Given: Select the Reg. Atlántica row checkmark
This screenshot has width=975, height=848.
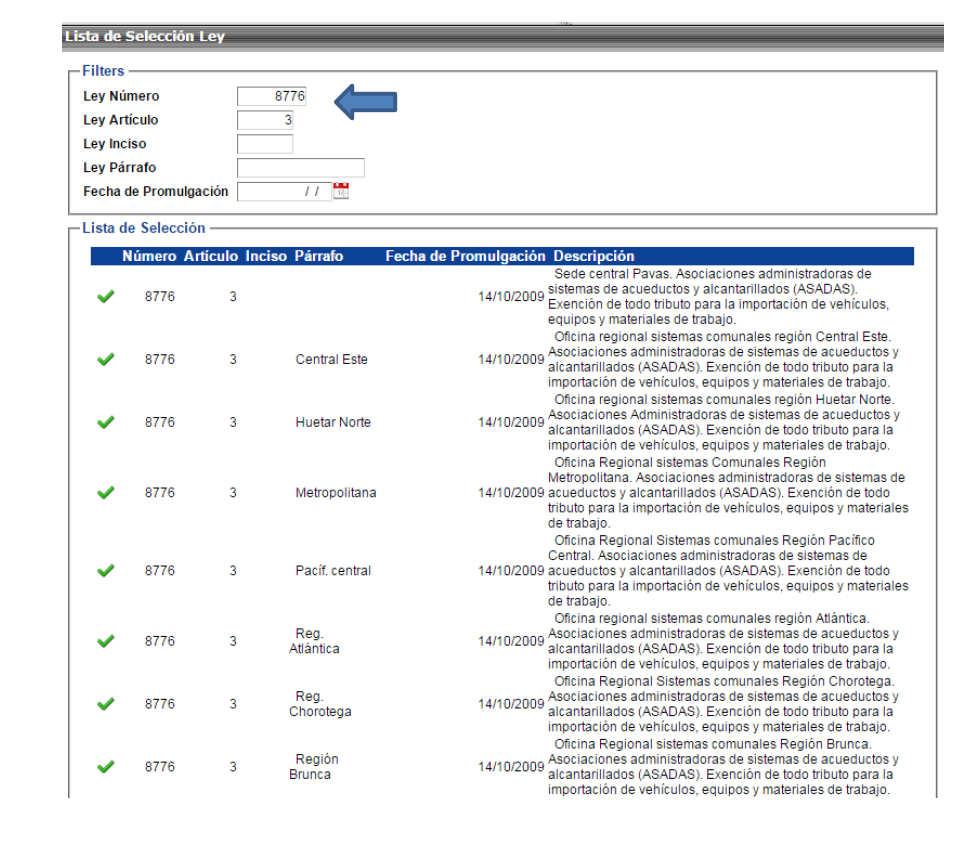Looking at the screenshot, I should (105, 642).
